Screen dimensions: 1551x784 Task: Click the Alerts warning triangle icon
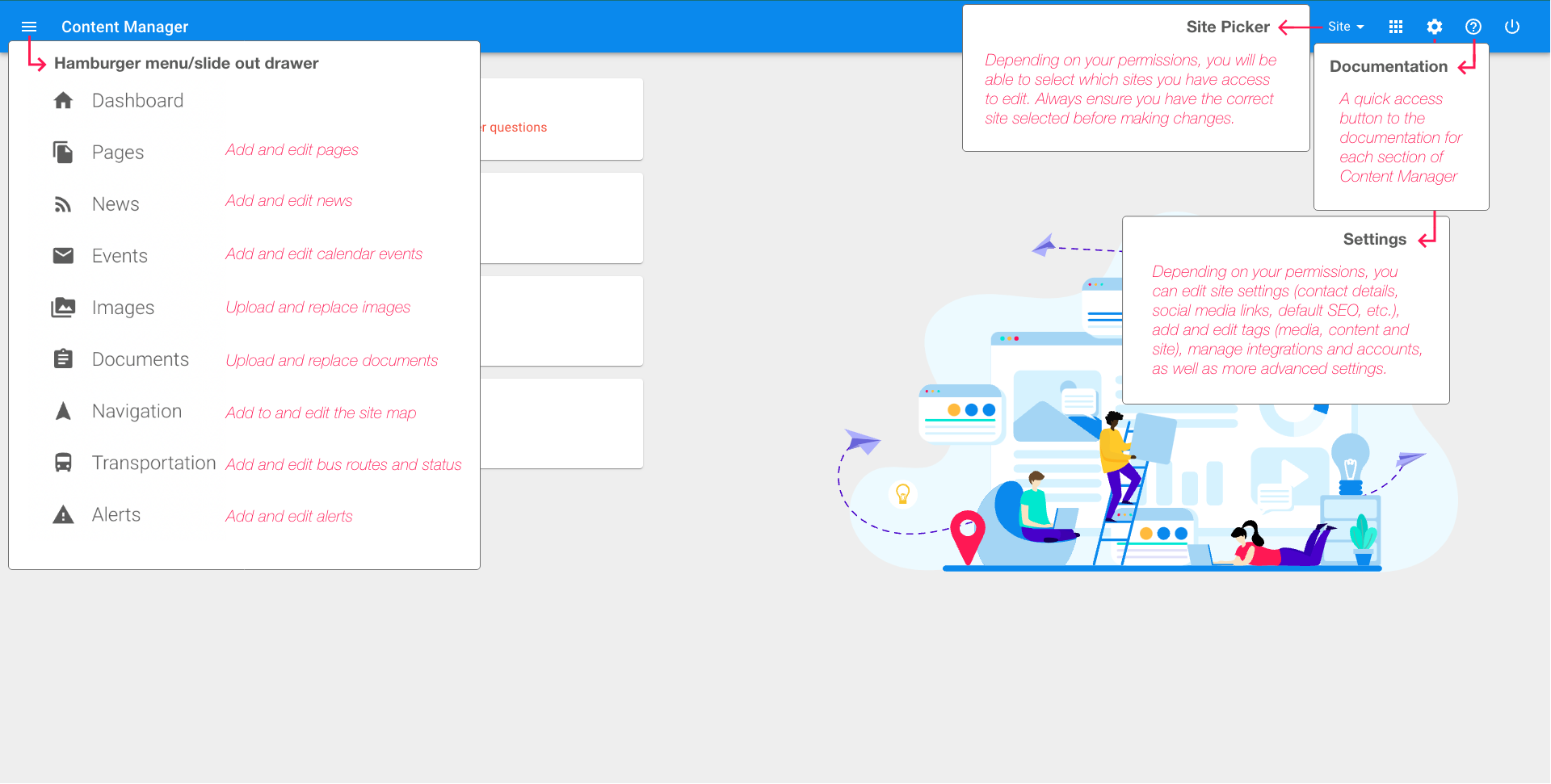pyautogui.click(x=63, y=514)
